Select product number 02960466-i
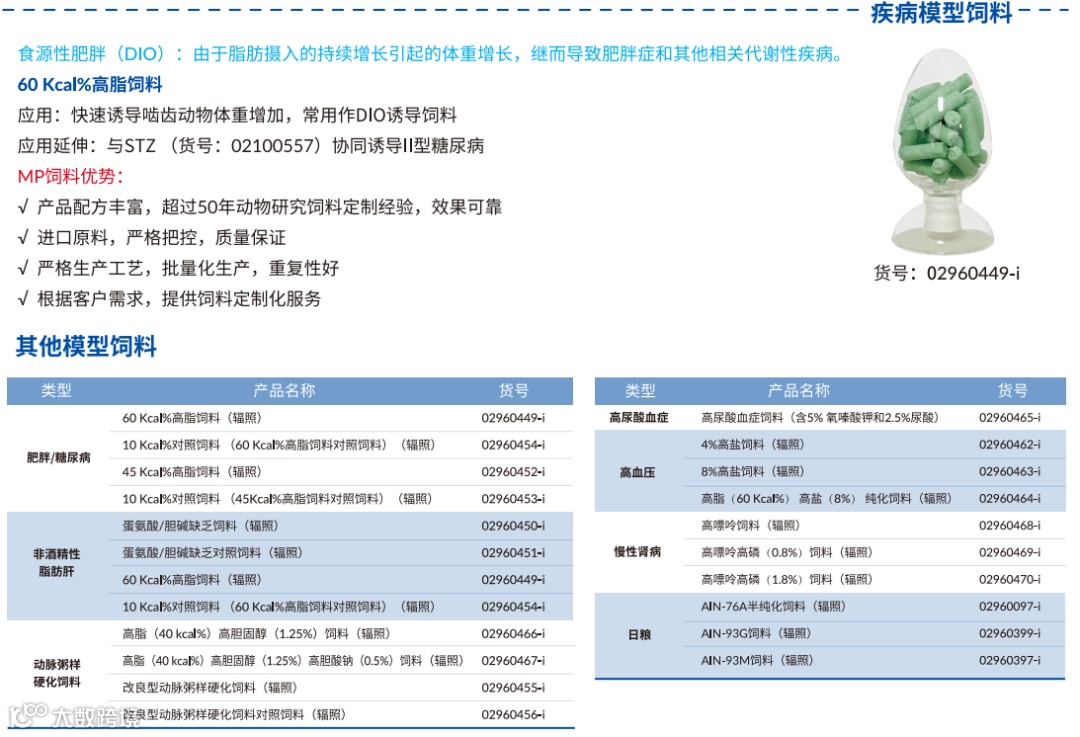The width and height of the screenshot is (1080, 737). tap(513, 634)
